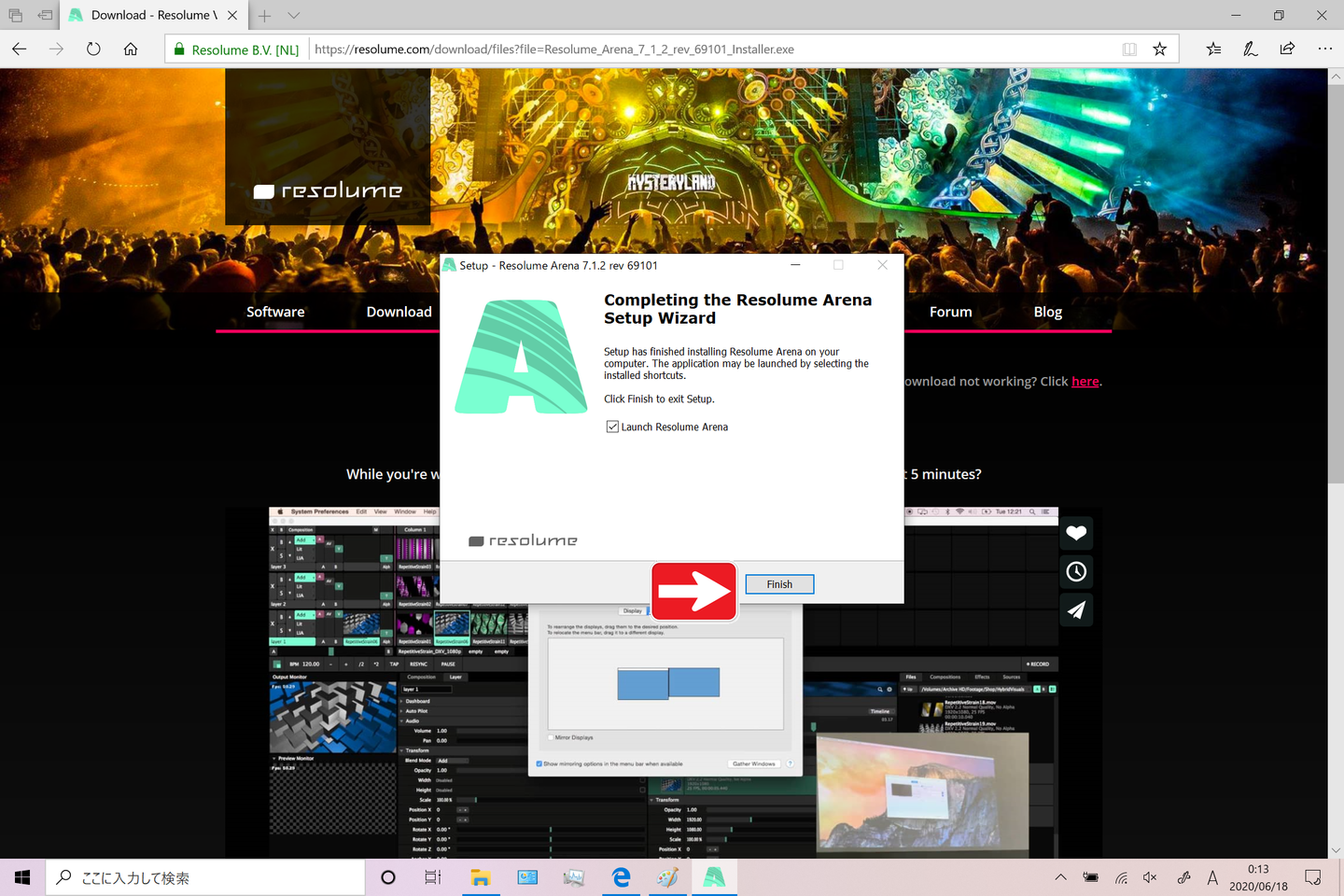Open Task View on taskbar
Screen dimensions: 1344x896
pos(433,877)
